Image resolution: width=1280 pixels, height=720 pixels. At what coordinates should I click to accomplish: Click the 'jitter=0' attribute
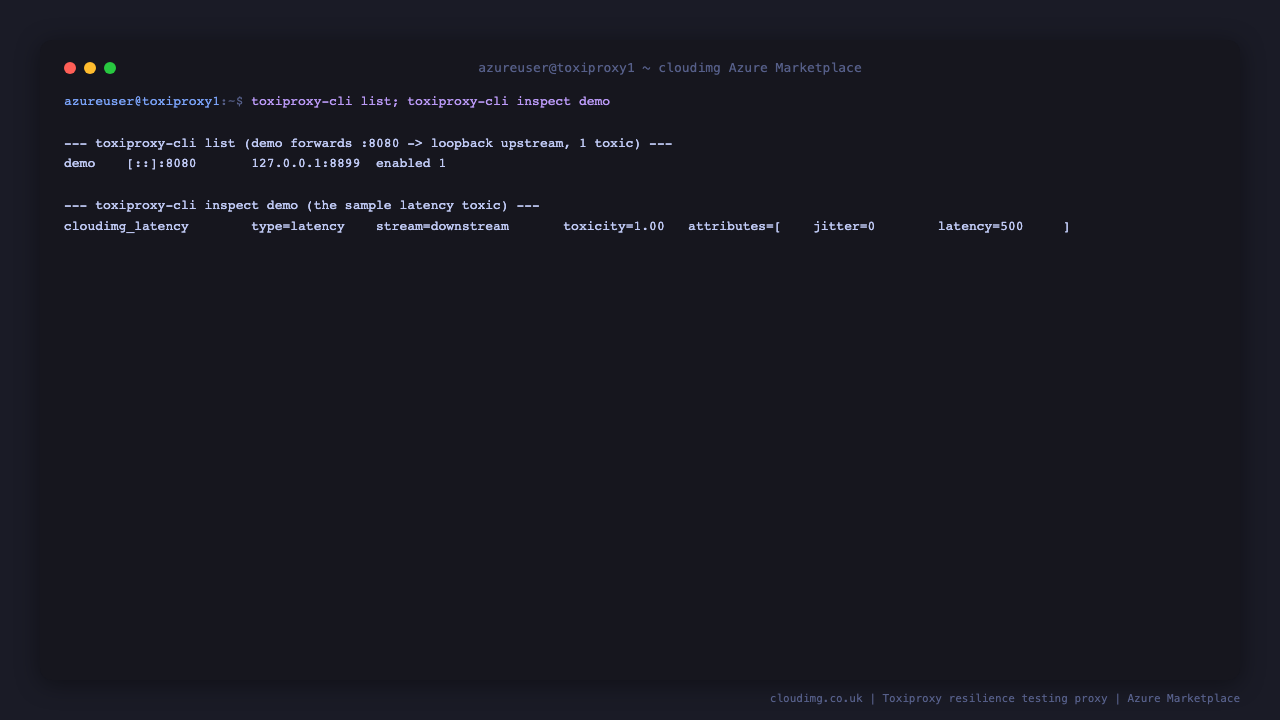point(844,226)
